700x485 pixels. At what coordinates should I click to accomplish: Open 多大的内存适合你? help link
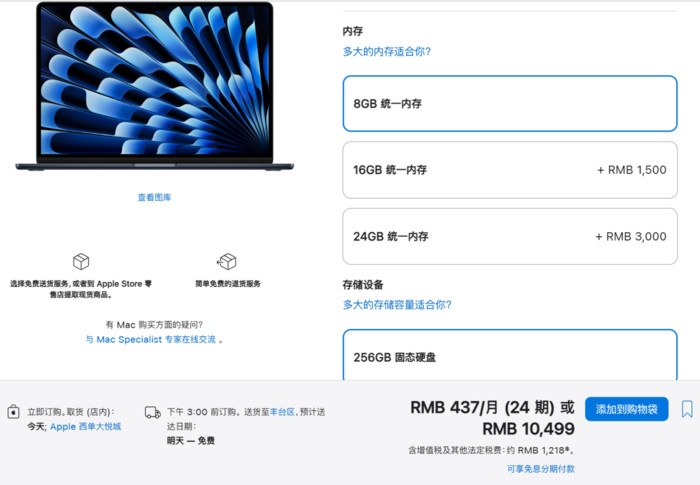387,51
